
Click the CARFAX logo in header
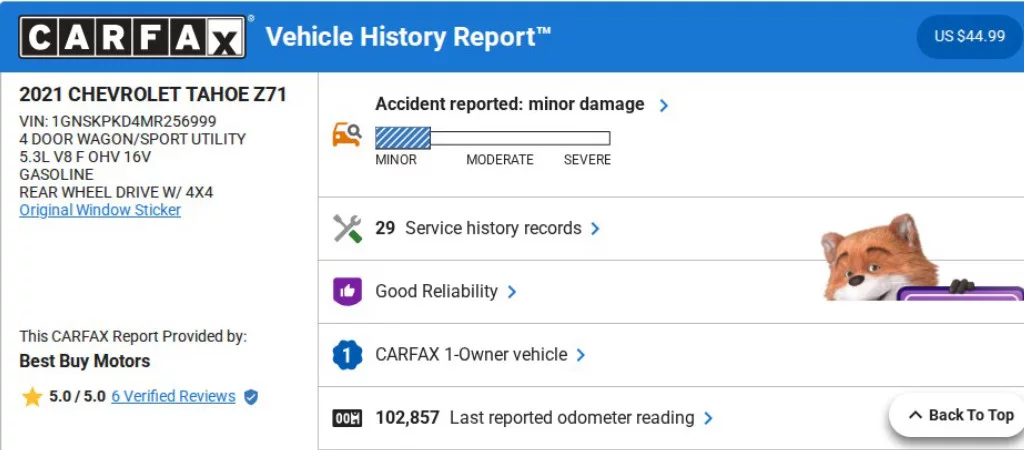(132, 37)
